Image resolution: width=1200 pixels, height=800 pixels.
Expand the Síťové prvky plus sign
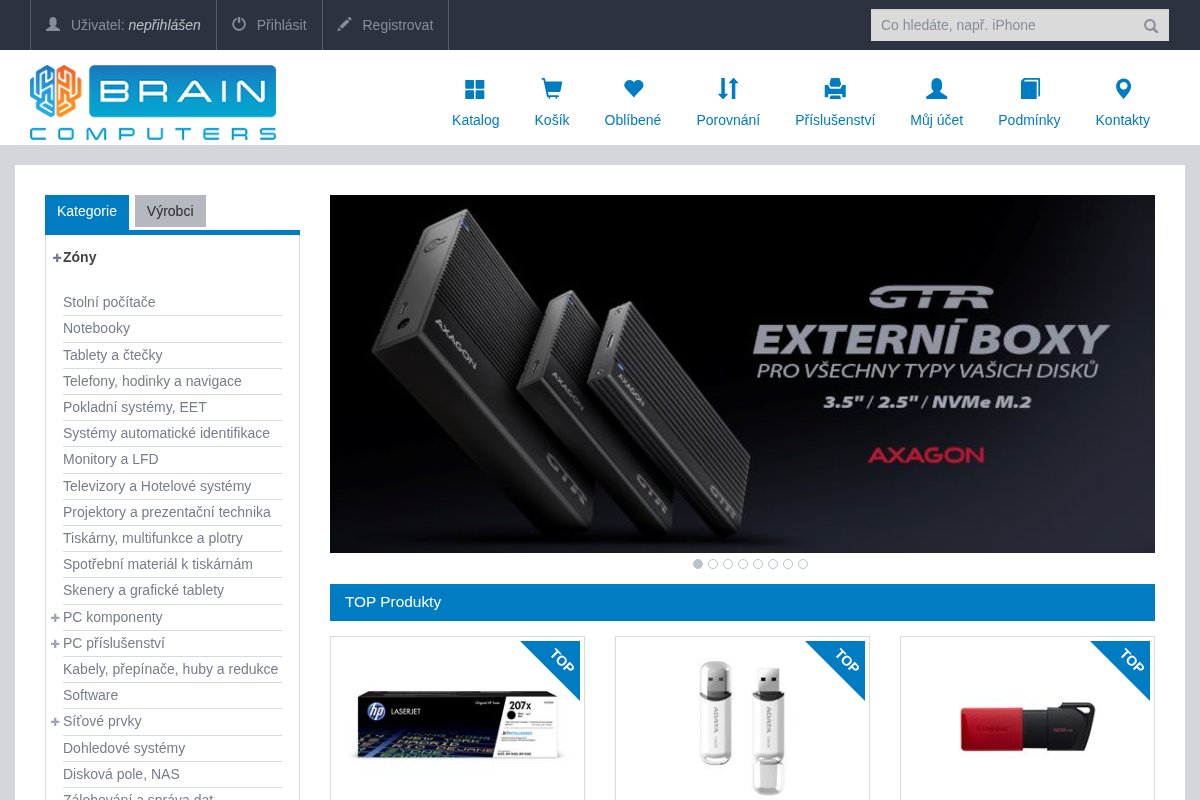55,722
